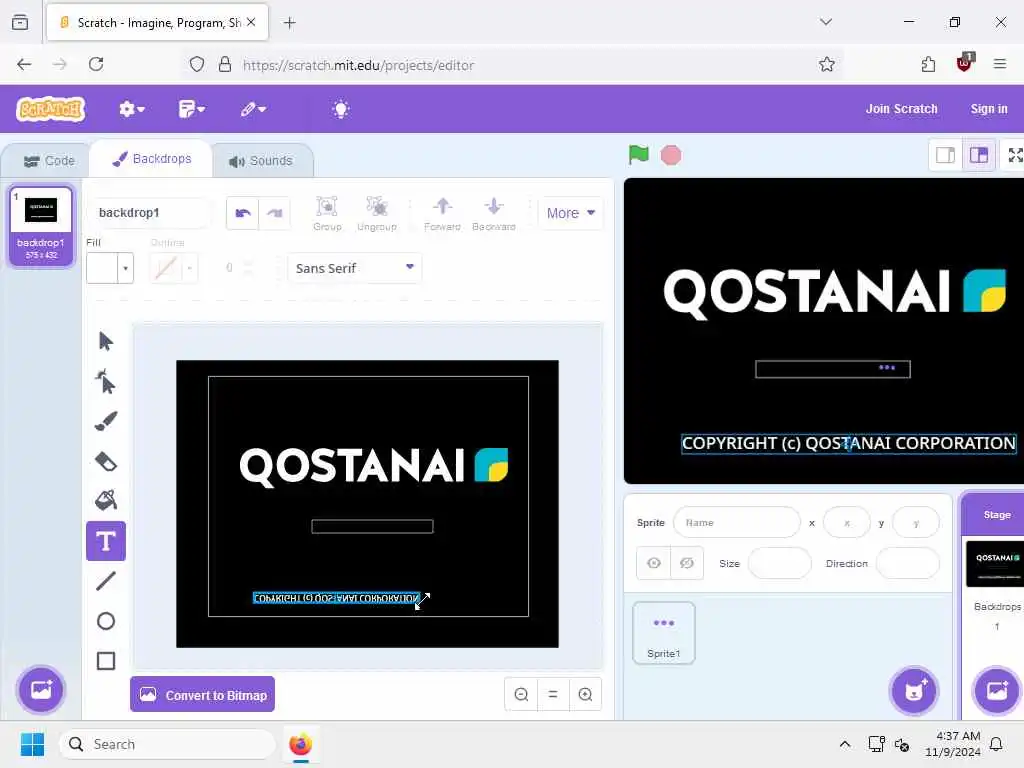
Task: Switch to the Code tab
Action: click(x=49, y=161)
